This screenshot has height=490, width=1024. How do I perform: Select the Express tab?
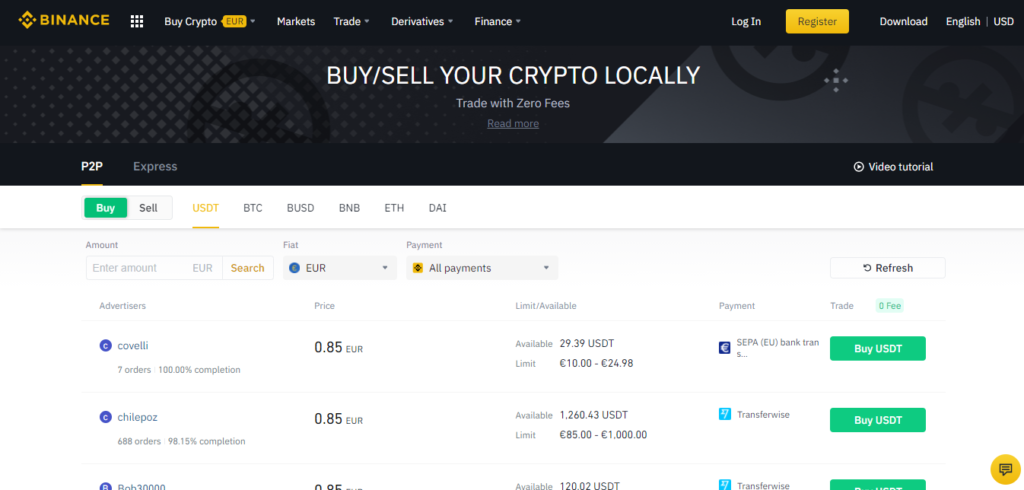tap(155, 167)
